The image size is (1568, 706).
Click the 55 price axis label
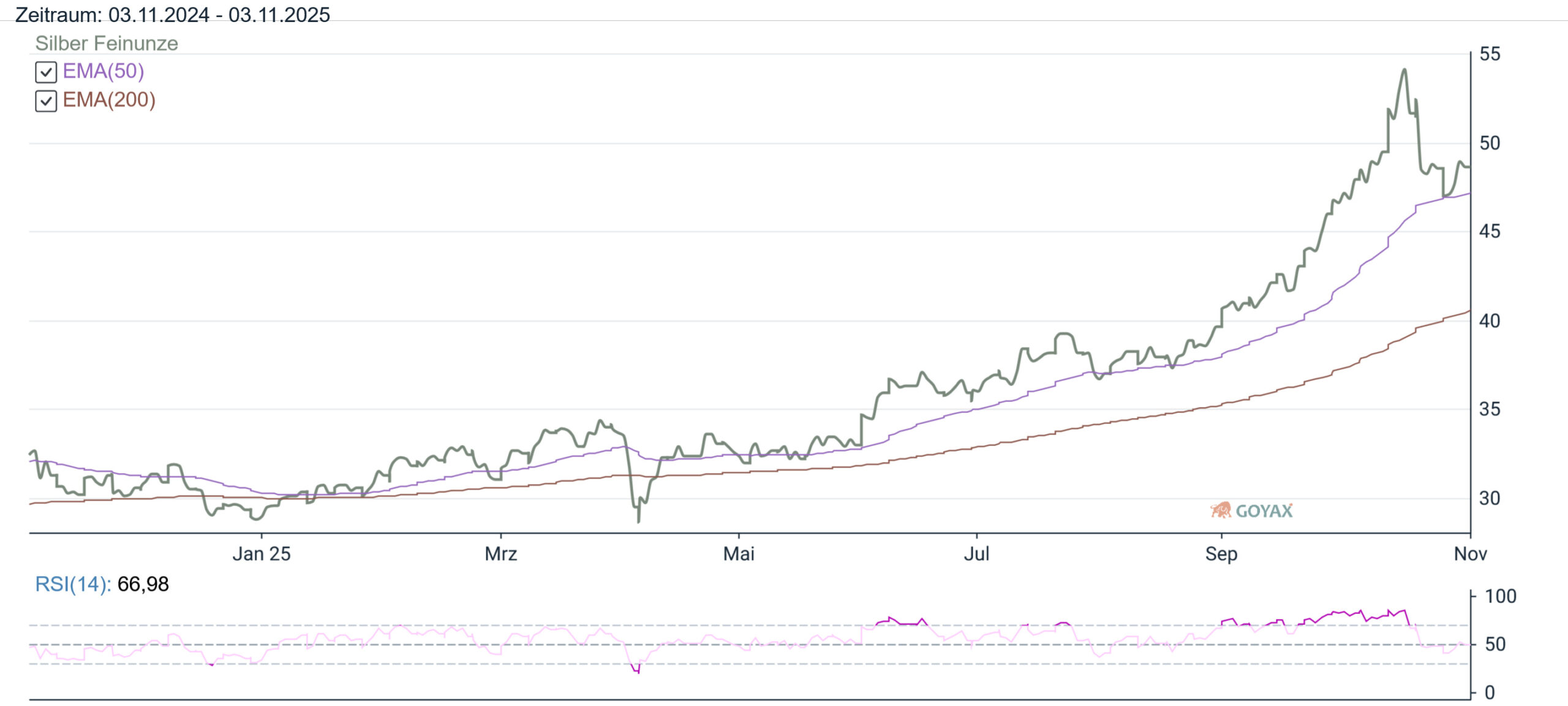click(1490, 54)
